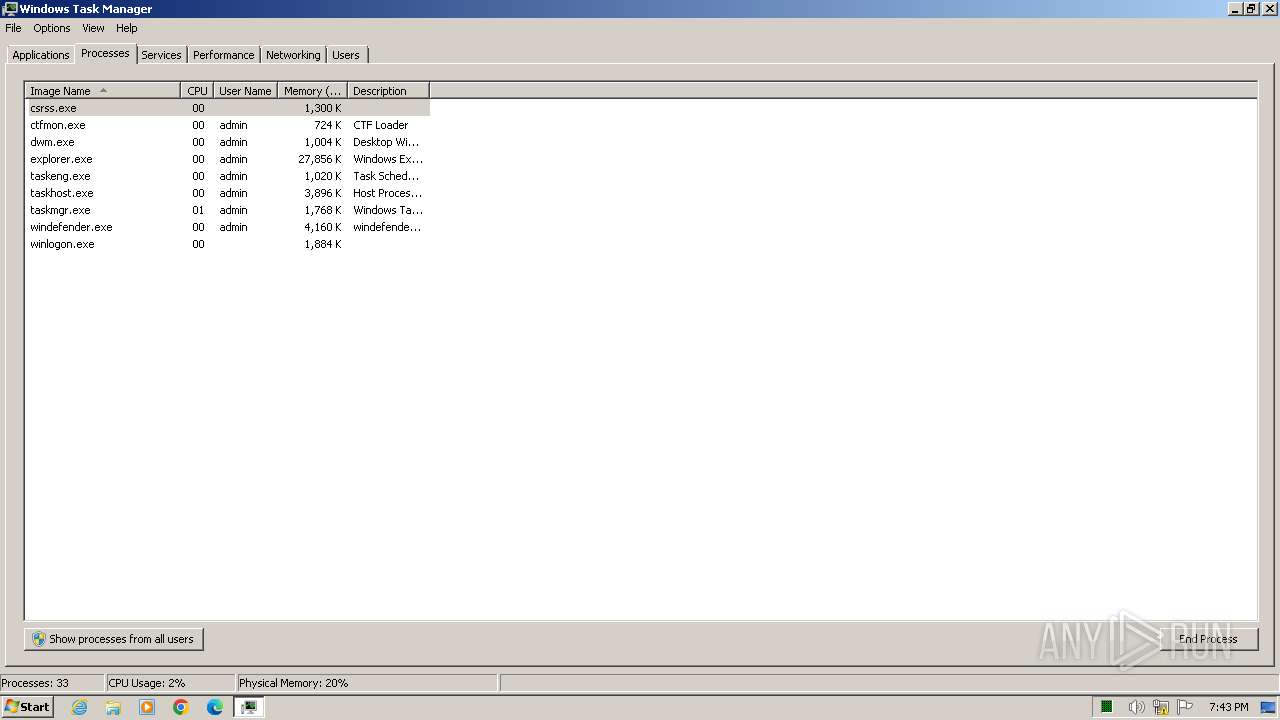Viewport: 1280px width, 720px height.
Task: Select the csrss.exe process row
Action: pos(228,108)
